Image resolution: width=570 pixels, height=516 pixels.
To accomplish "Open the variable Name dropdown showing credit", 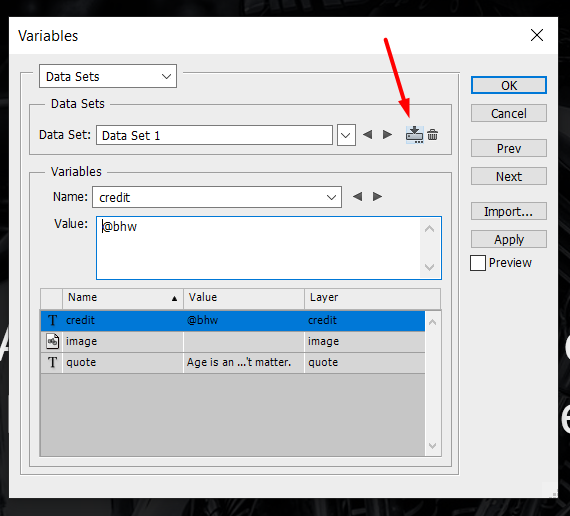I will pos(217,197).
